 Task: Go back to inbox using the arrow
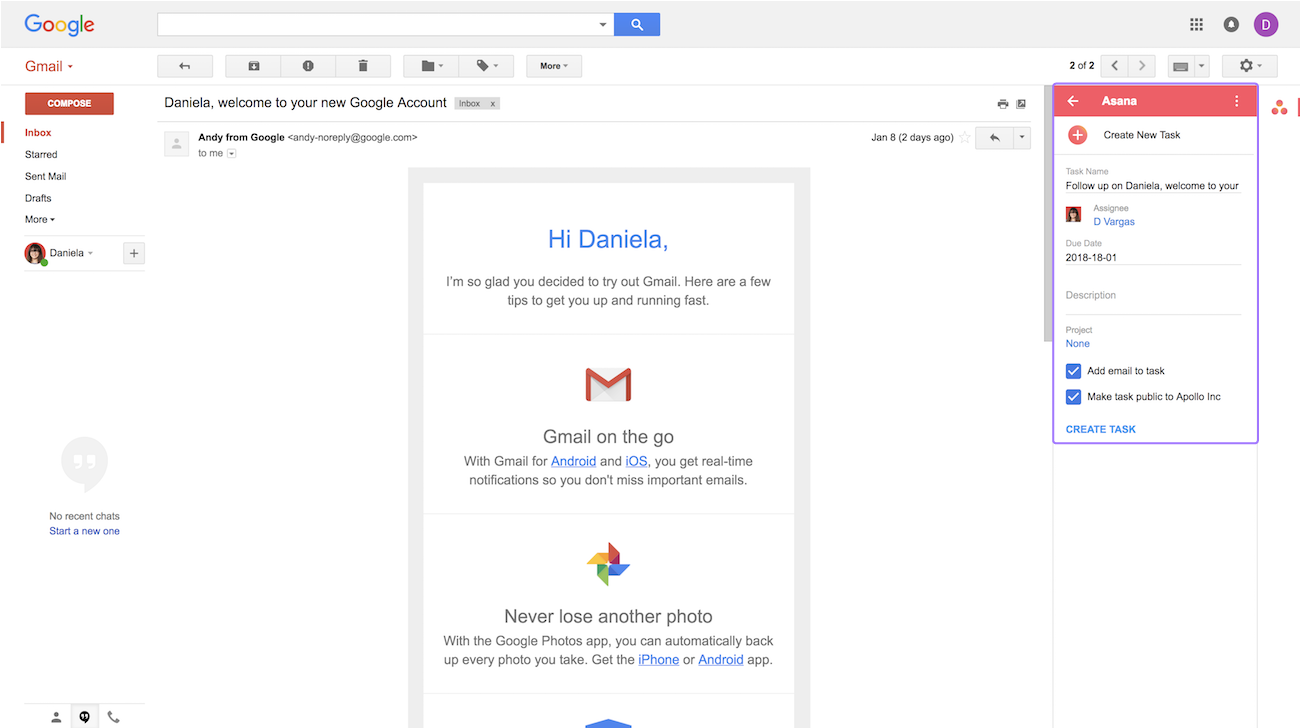pyautogui.click(x=185, y=66)
